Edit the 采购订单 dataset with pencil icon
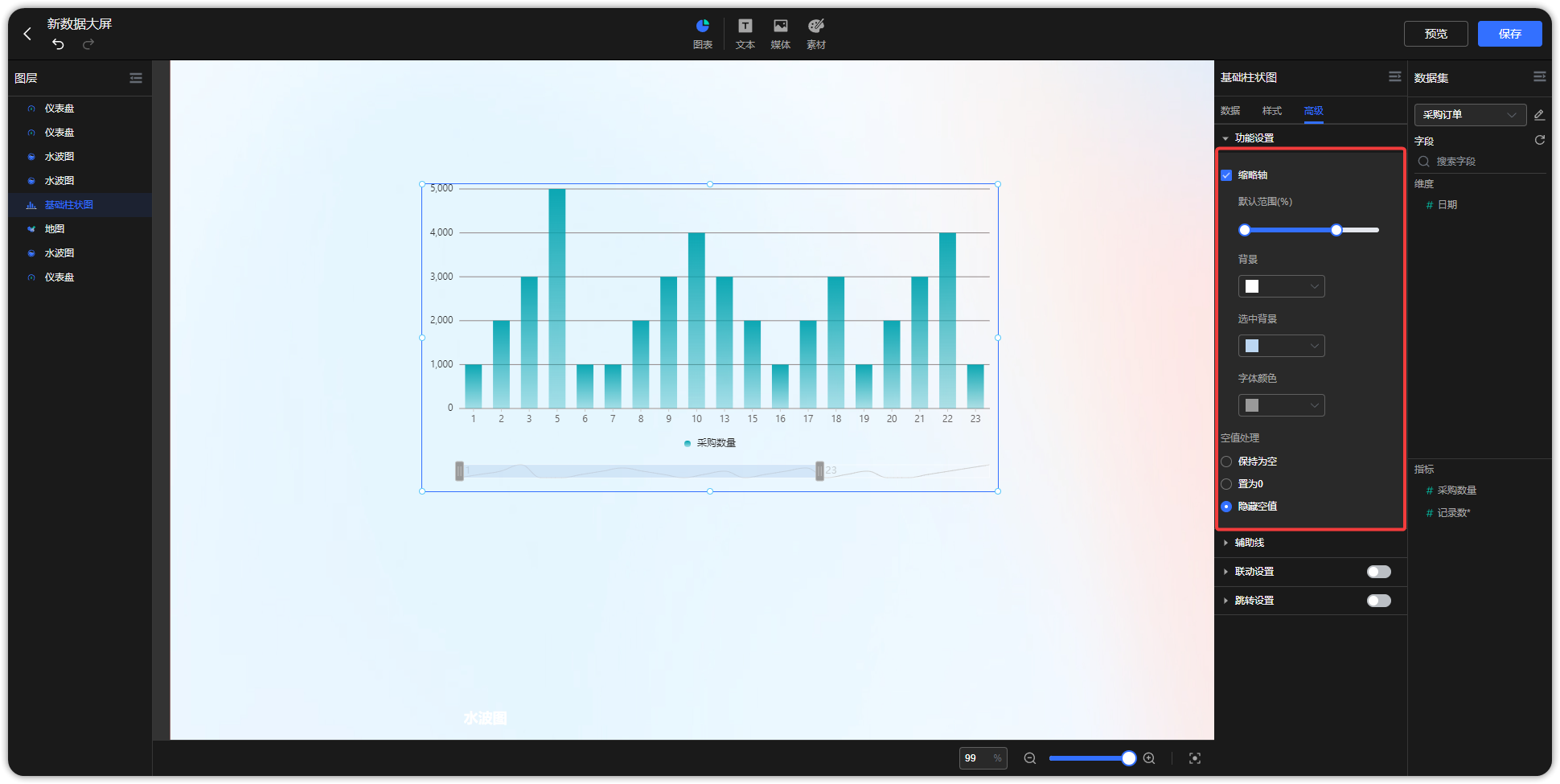1560x784 pixels. coord(1539,115)
